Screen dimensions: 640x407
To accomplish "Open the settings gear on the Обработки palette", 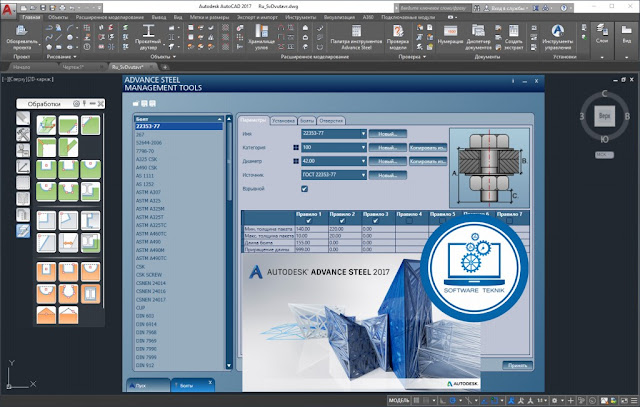I will 76,104.
